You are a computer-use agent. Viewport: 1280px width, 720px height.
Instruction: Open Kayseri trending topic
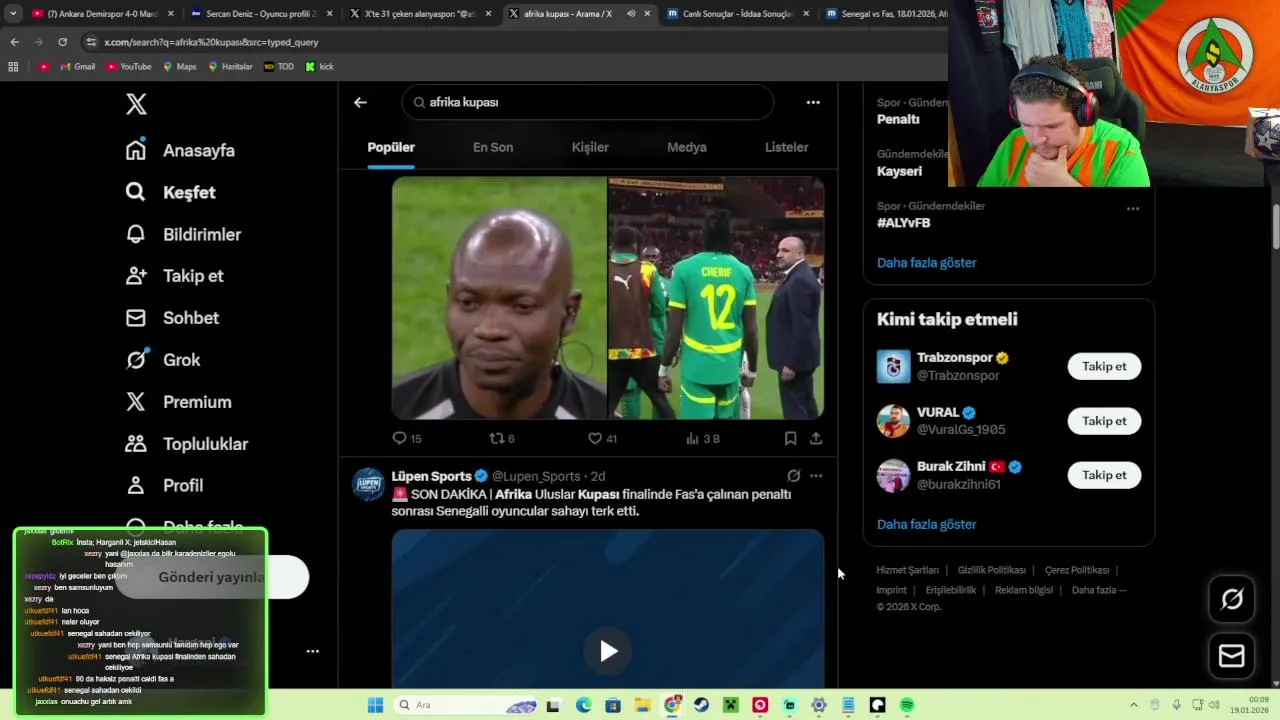click(x=899, y=171)
